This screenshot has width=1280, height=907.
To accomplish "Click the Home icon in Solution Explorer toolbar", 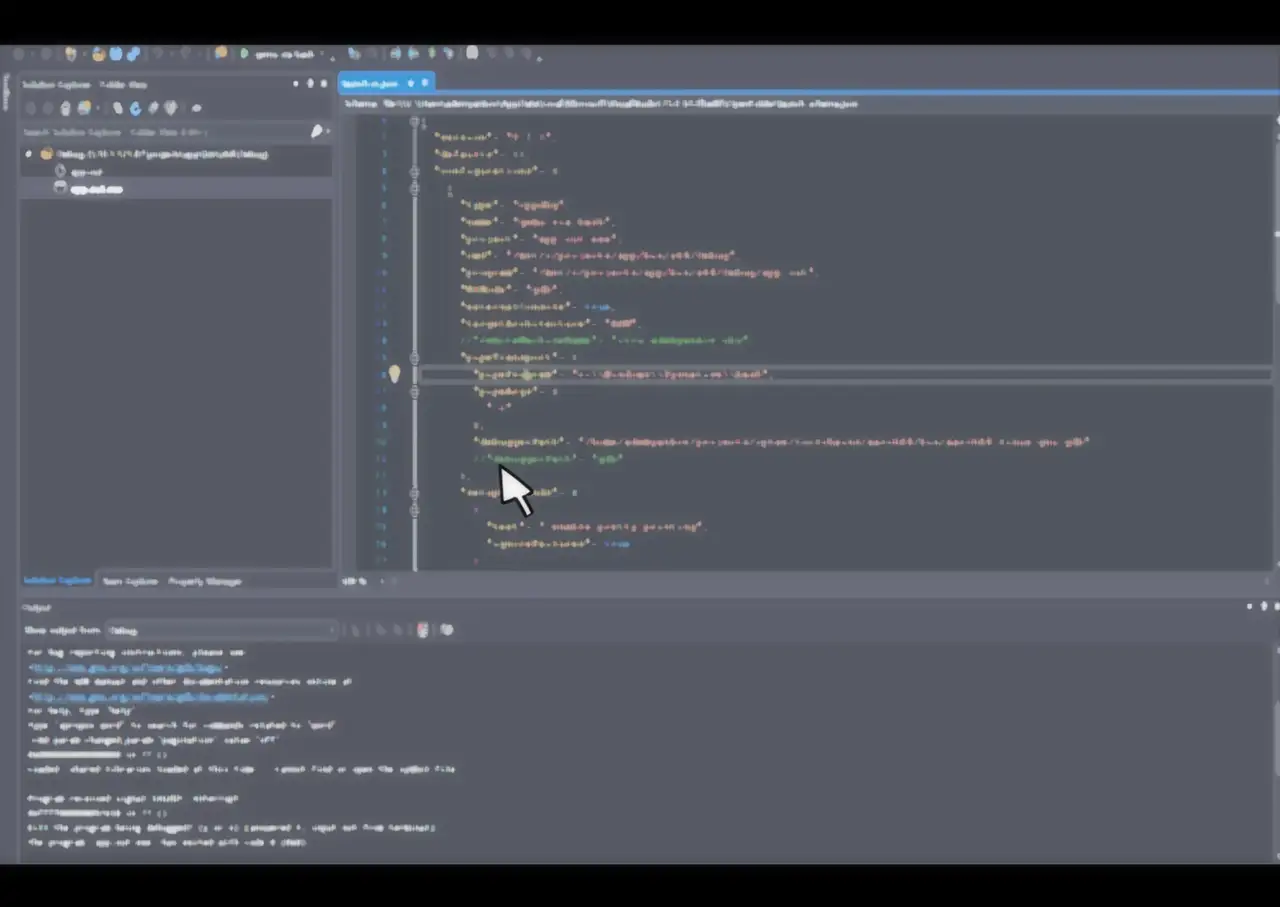I will click(65, 108).
